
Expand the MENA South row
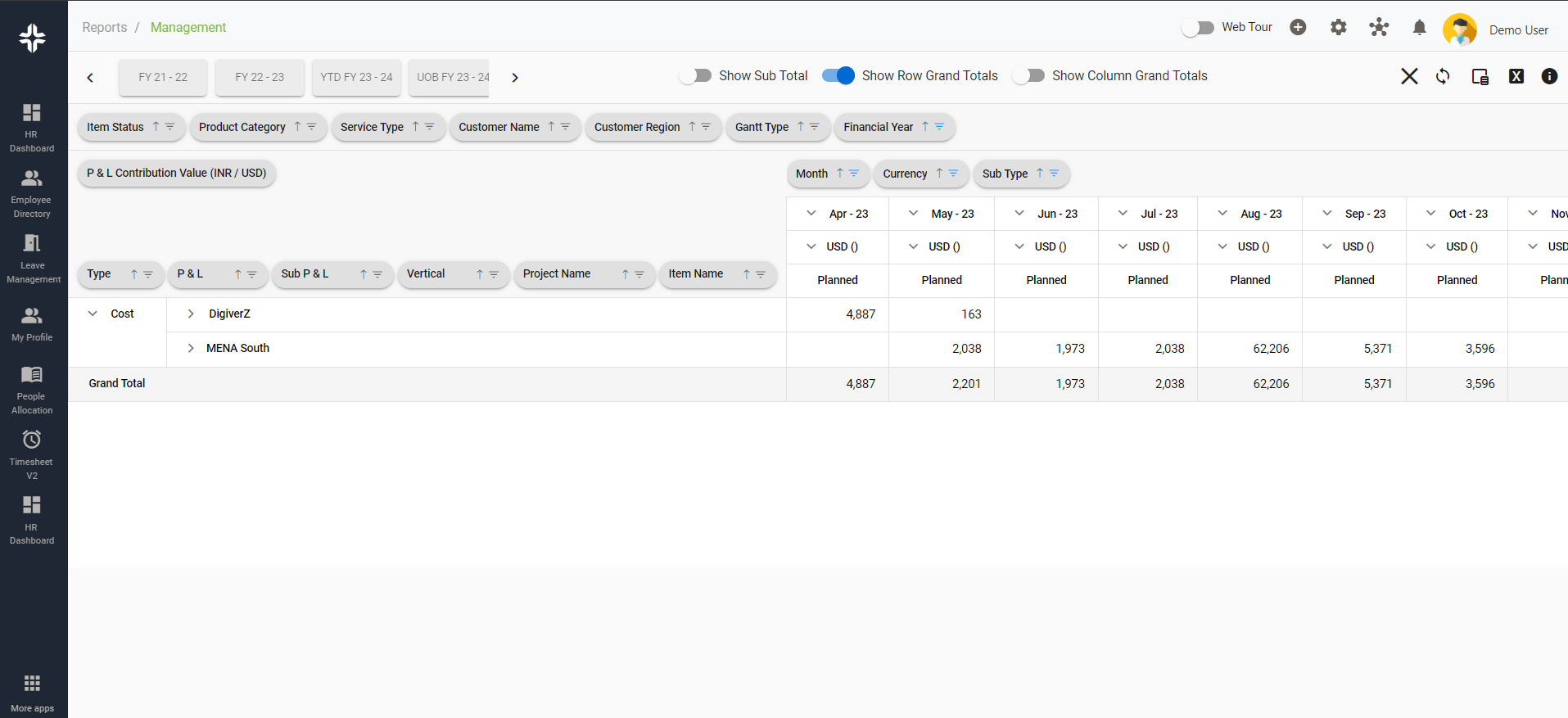pos(191,349)
